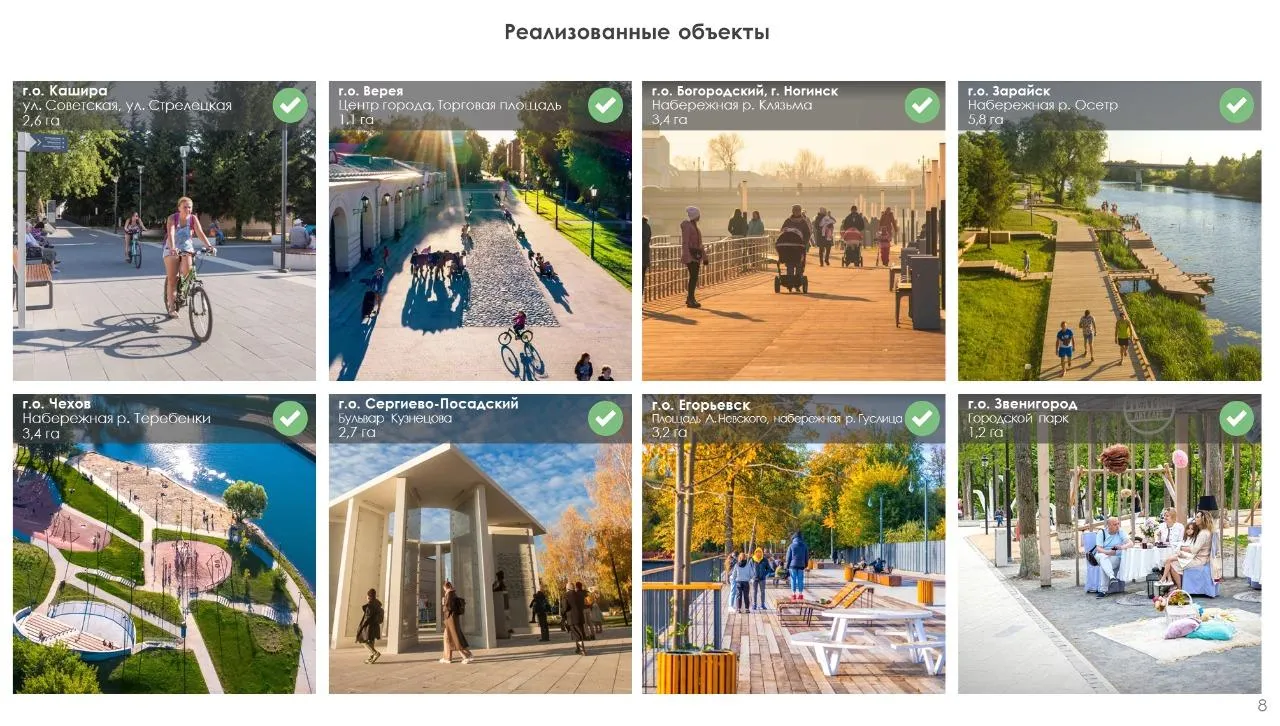Image resolution: width=1280 pixels, height=726 pixels.
Task: Click the green checkmark on Верея card
Action: point(605,105)
